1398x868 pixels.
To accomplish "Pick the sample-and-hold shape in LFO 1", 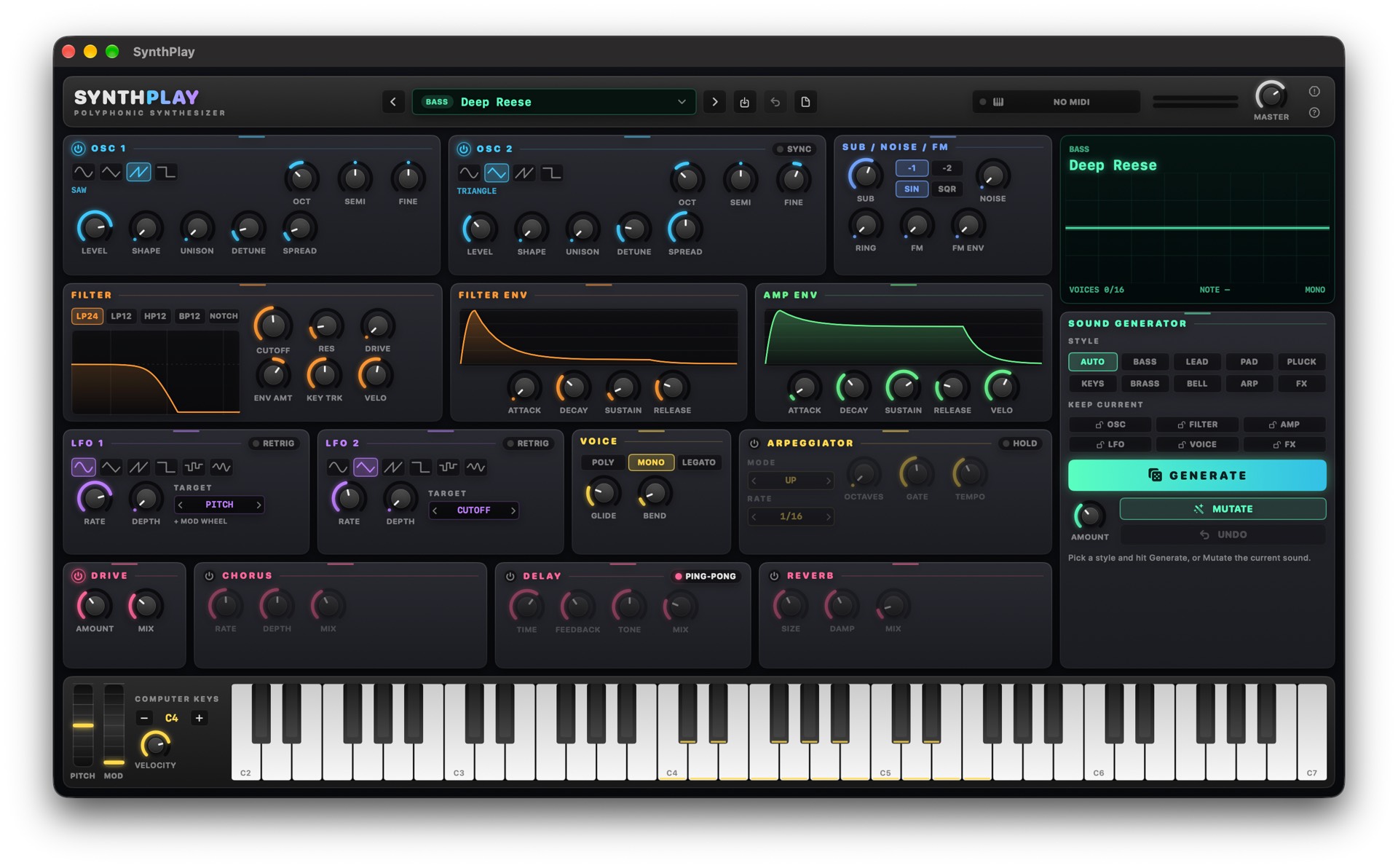I will pos(194,467).
